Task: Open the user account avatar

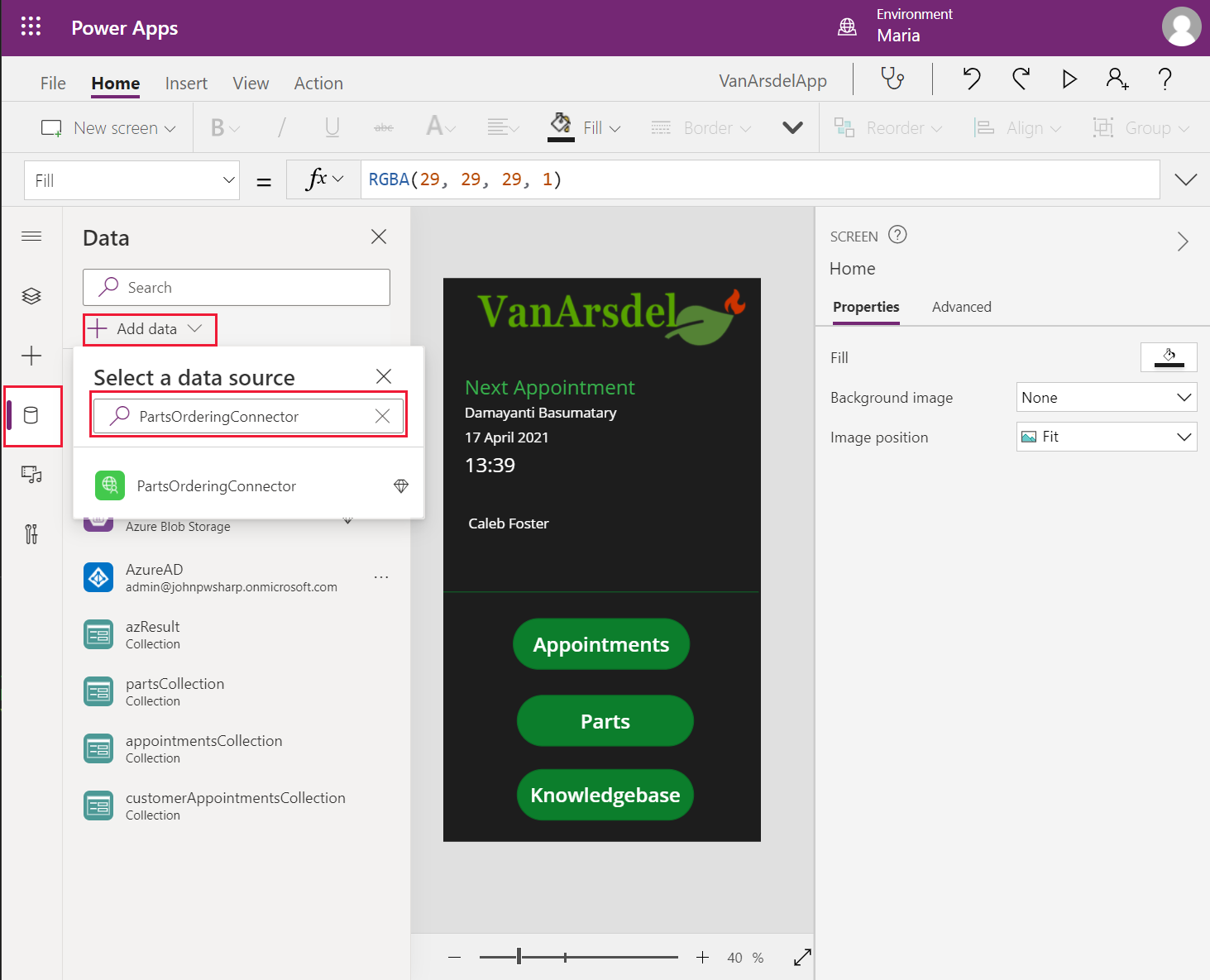Action: point(1181,26)
